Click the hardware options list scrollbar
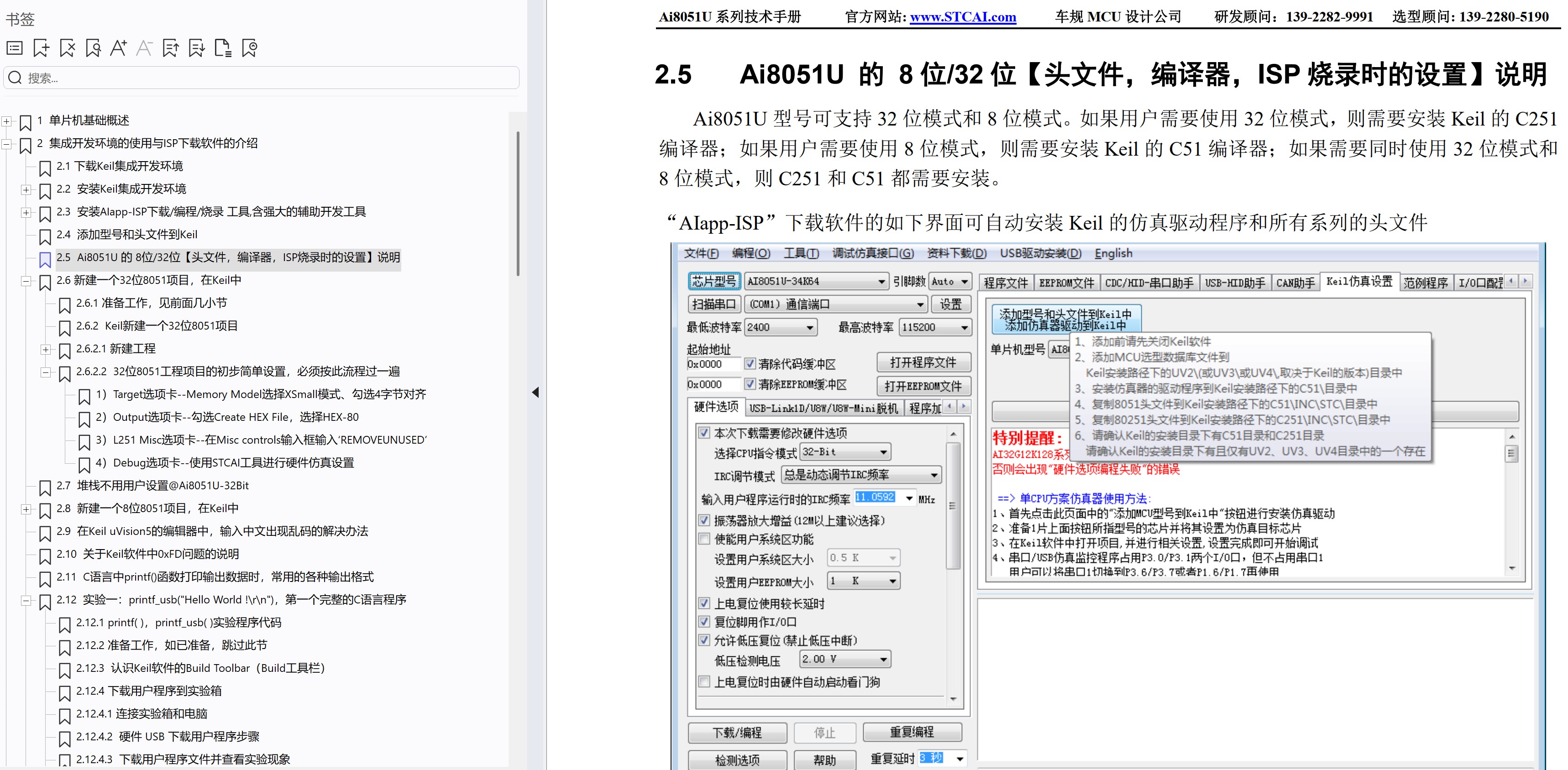This screenshot has height=770, width=1568. (x=953, y=505)
